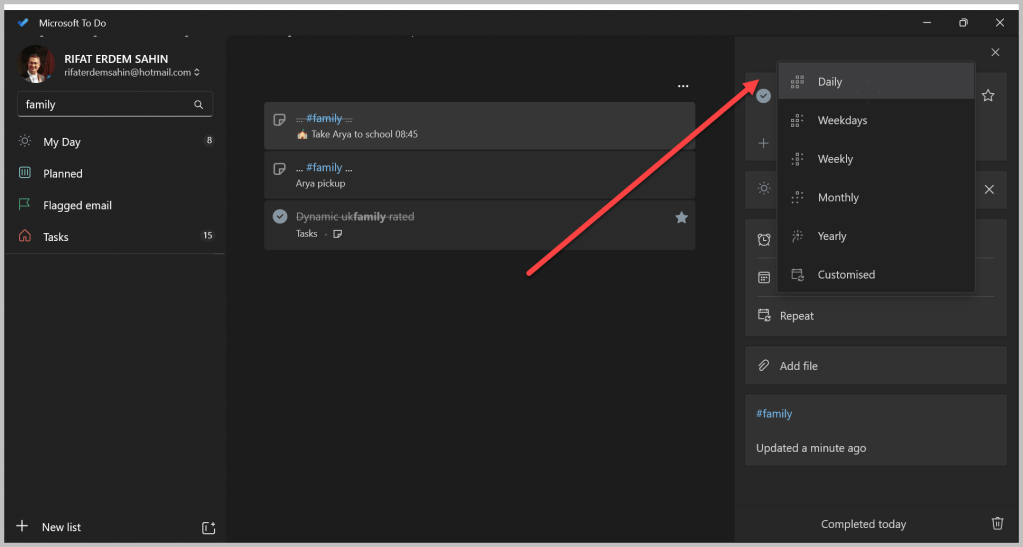This screenshot has width=1023, height=547.
Task: Choose Weekly from the repeat menu
Action: point(876,159)
